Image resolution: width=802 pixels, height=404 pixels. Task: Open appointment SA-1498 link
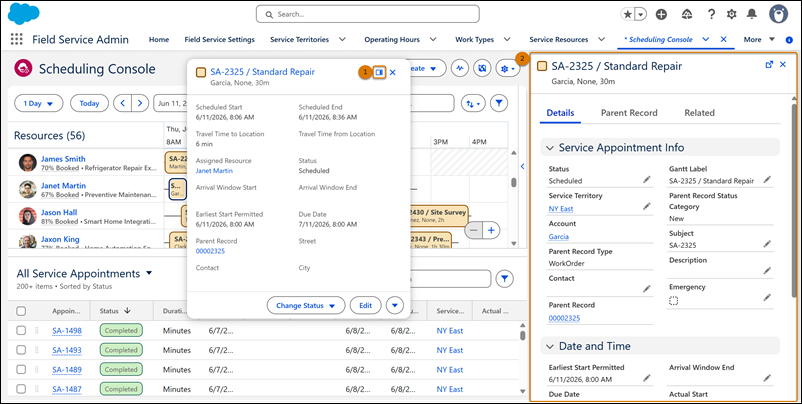pos(66,331)
